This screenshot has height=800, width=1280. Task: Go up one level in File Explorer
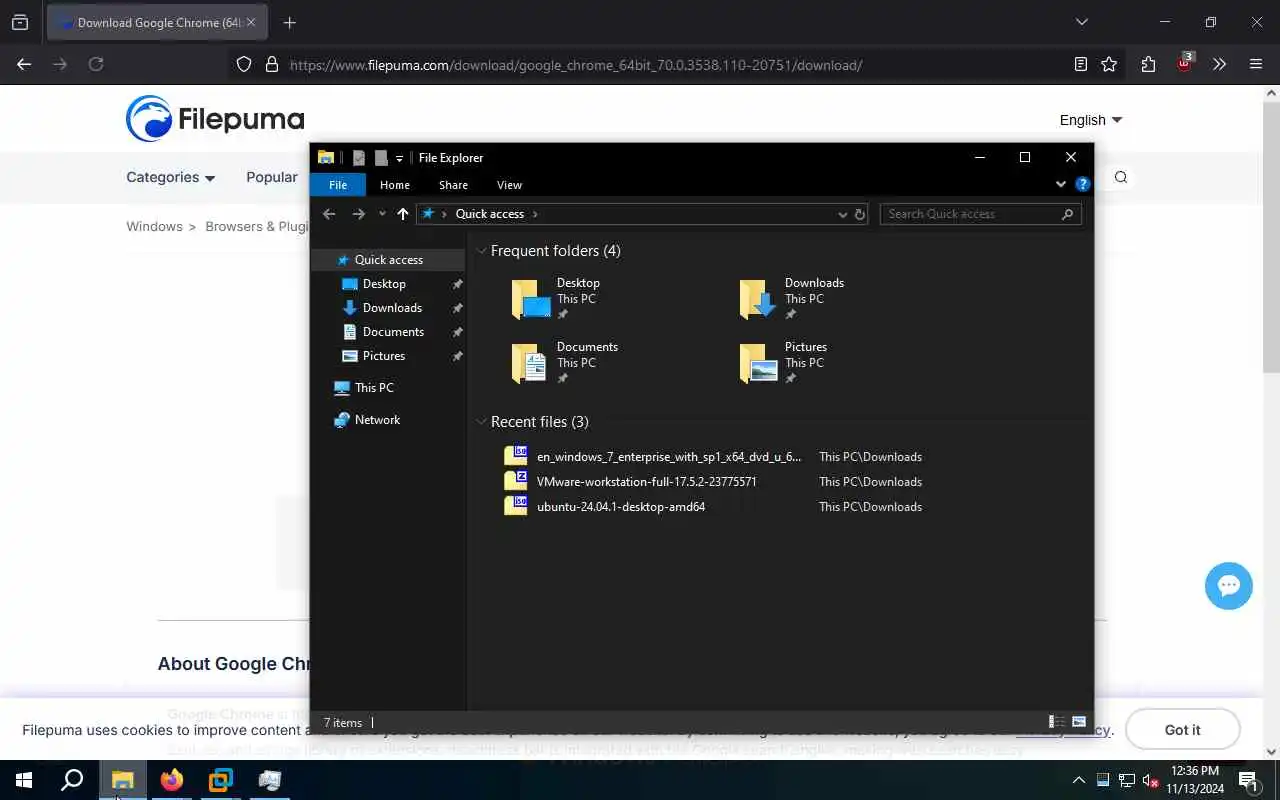[x=403, y=214]
